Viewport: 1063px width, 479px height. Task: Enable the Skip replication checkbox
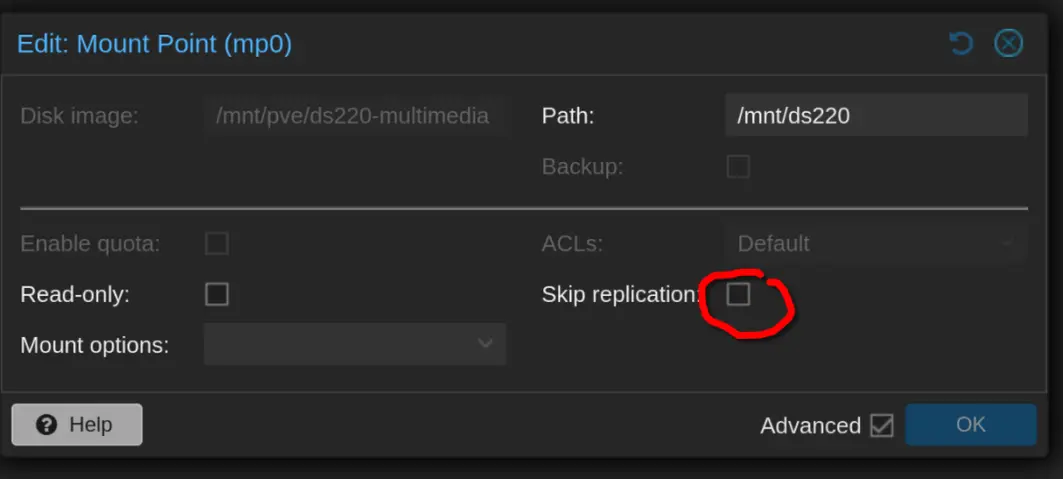click(738, 295)
